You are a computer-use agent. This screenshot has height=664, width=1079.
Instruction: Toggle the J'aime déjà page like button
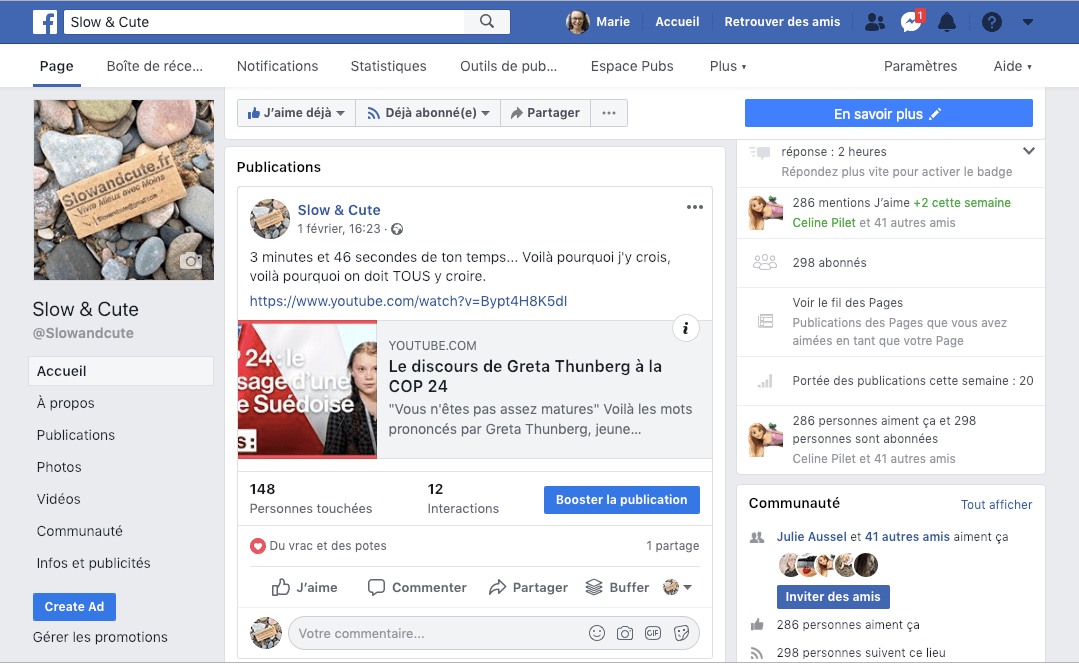[296, 113]
